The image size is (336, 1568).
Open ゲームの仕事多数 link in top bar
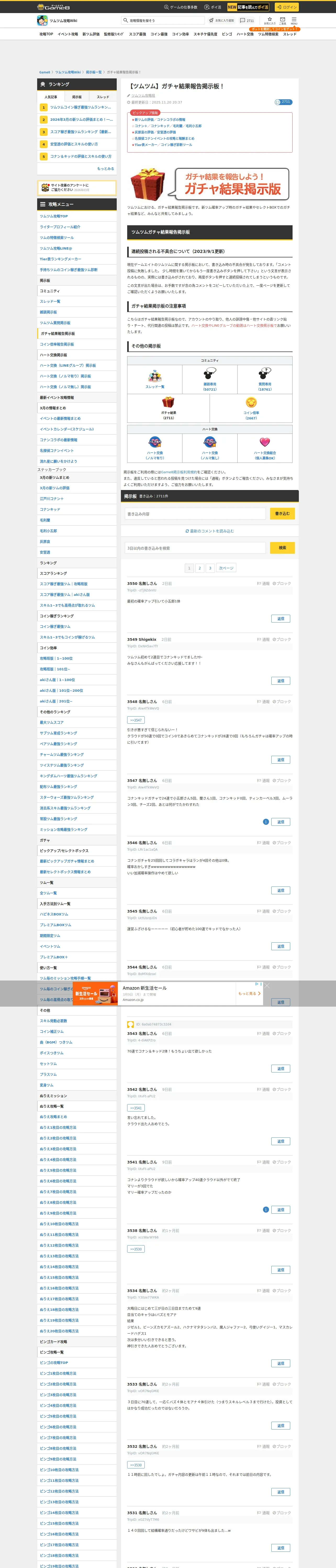(x=181, y=7)
